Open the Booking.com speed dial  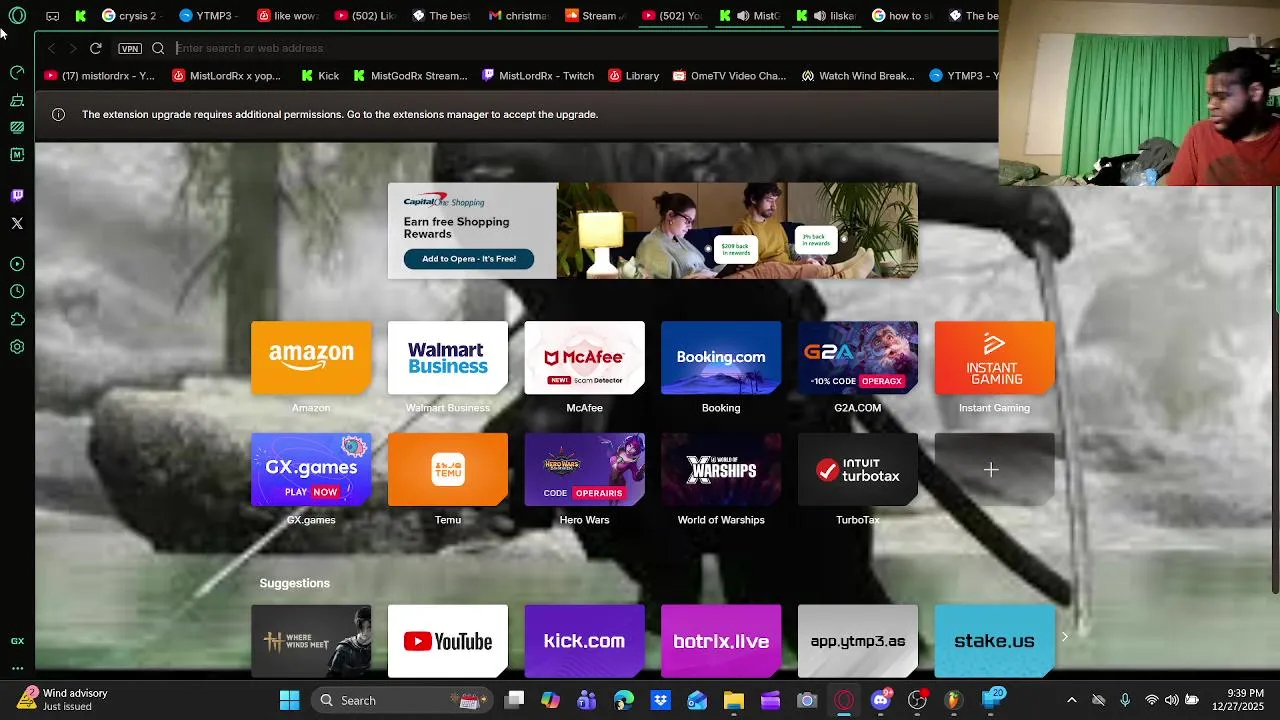(721, 357)
